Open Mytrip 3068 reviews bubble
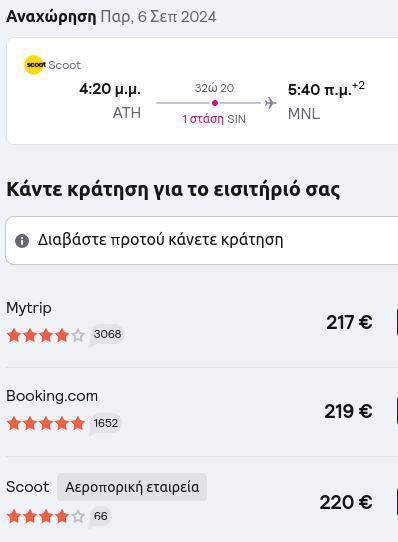Screen dimensions: 398x542 (x=107, y=335)
